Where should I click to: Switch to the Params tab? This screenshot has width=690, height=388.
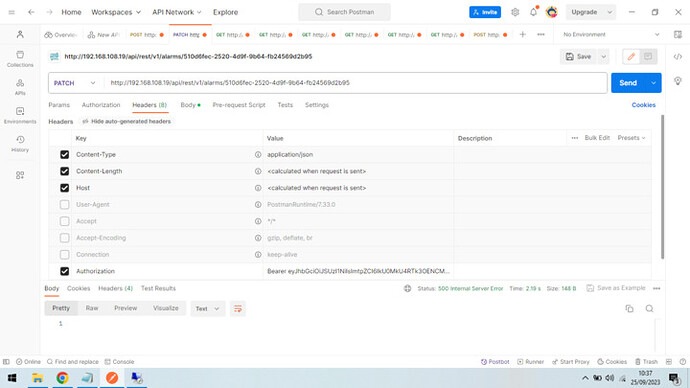(59, 105)
